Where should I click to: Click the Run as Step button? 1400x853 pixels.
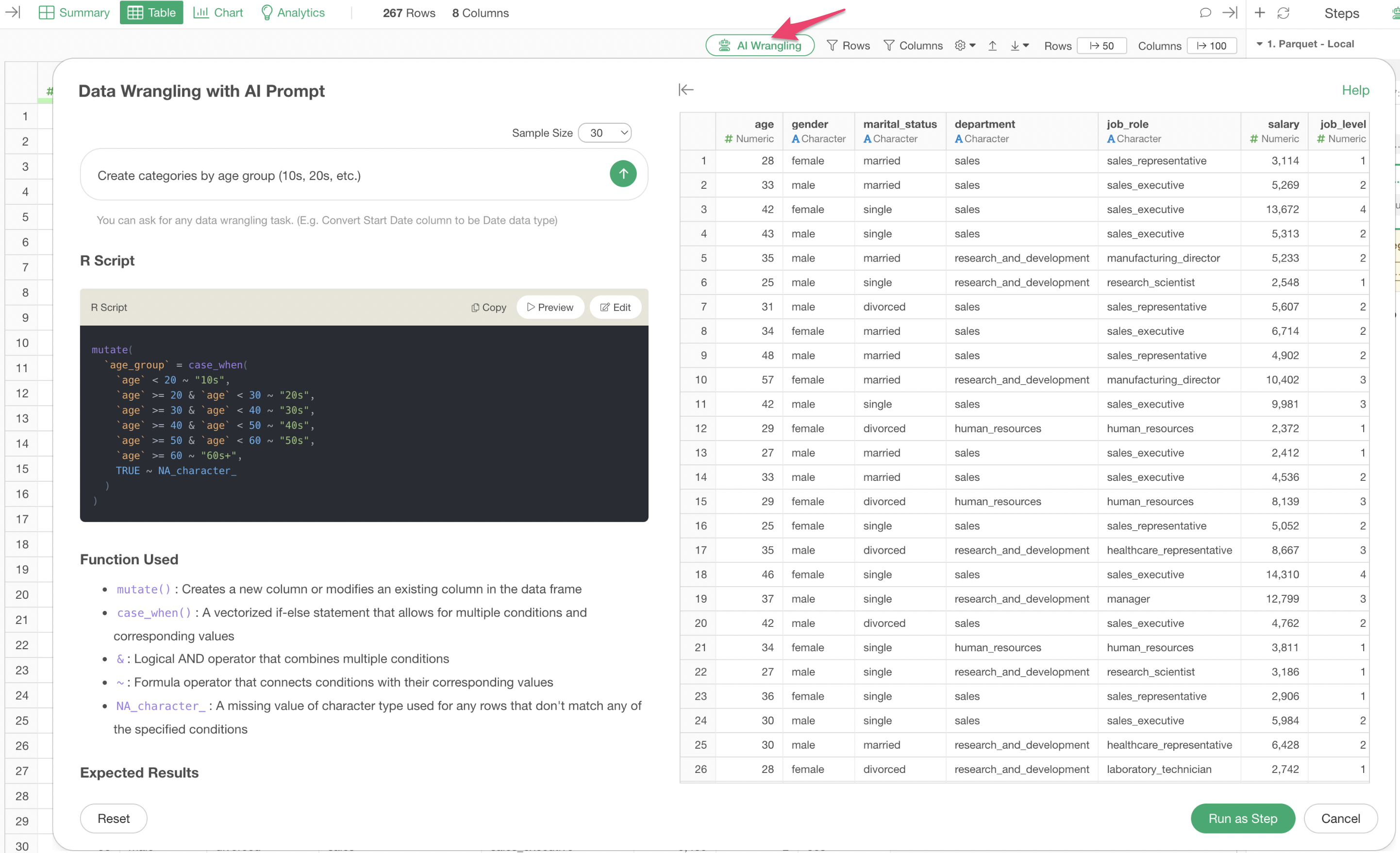tap(1242, 819)
